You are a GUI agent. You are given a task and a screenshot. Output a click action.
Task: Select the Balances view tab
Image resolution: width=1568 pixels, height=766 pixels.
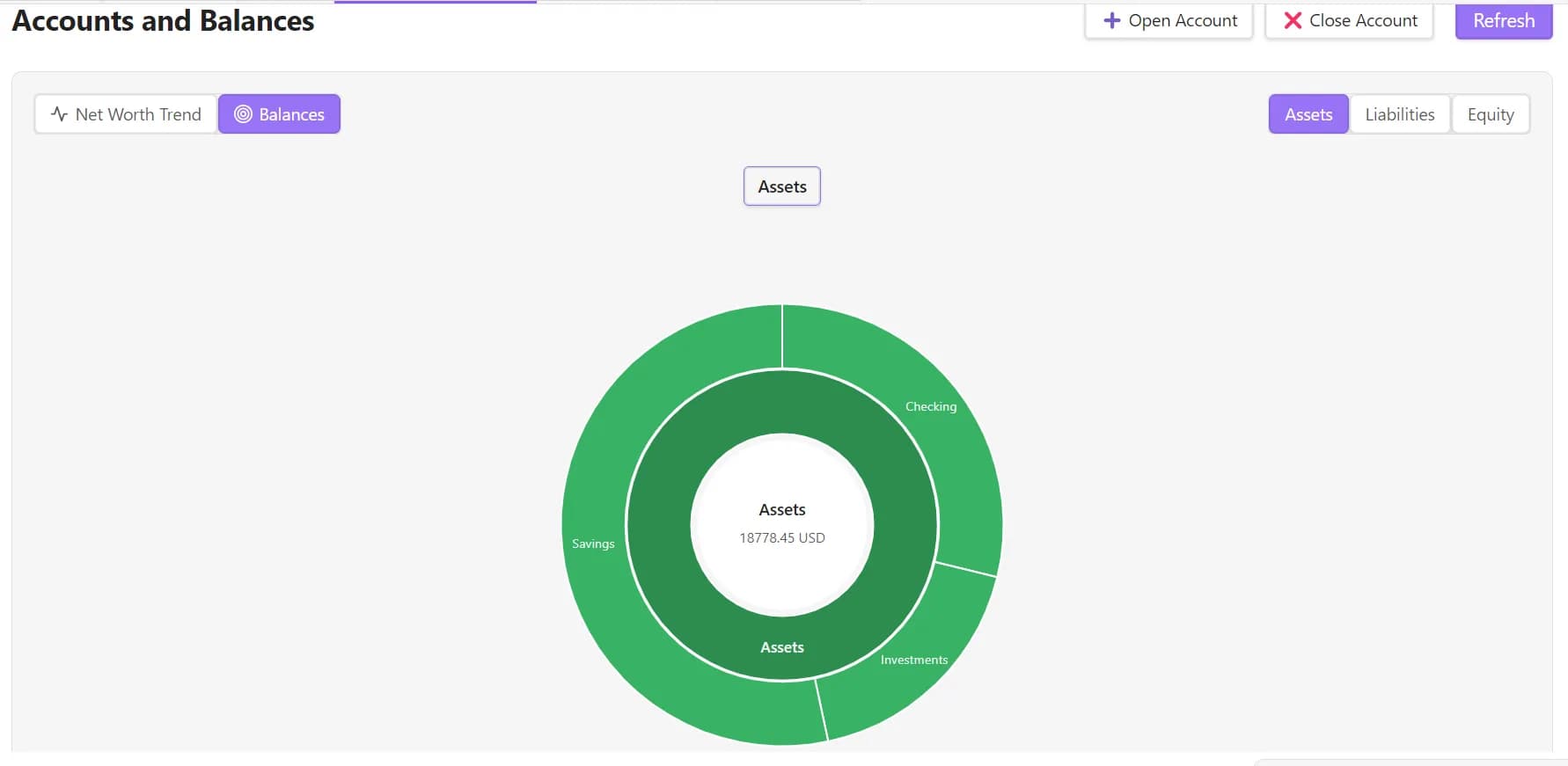point(279,114)
